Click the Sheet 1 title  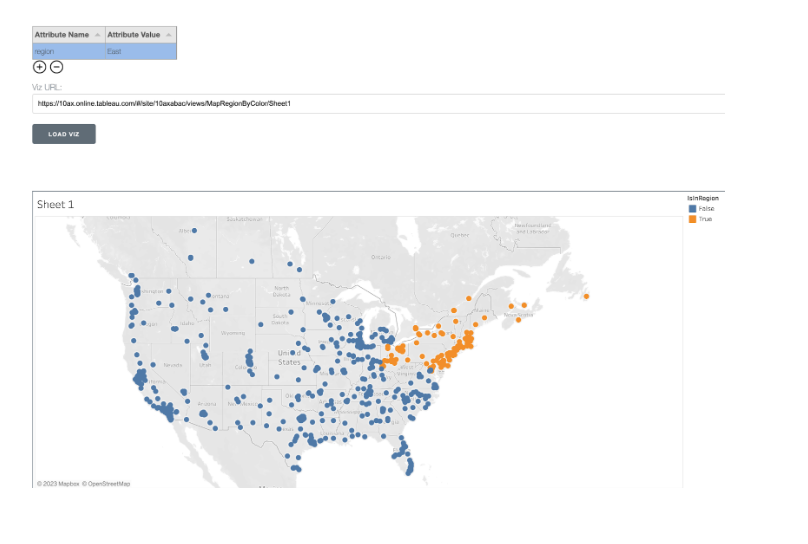(56, 204)
